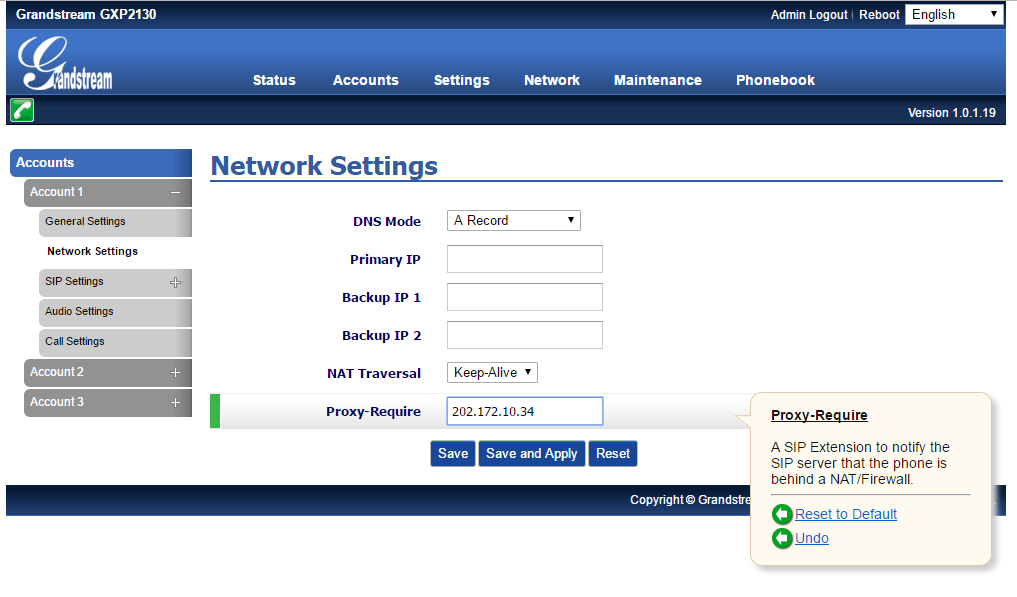Click inside the Proxy-Require input field
This screenshot has width=1017, height=597.
coord(524,410)
